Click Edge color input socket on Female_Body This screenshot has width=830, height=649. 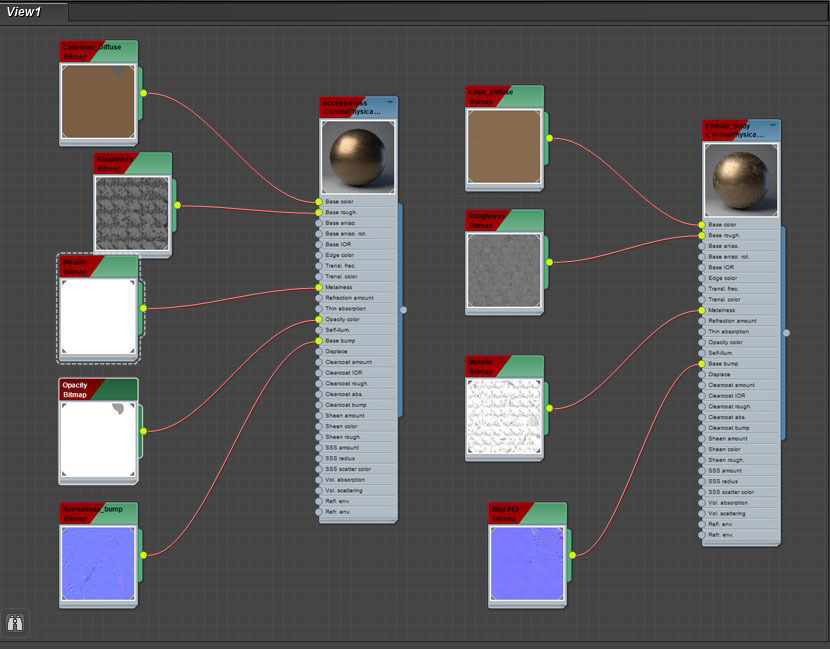pos(701,278)
